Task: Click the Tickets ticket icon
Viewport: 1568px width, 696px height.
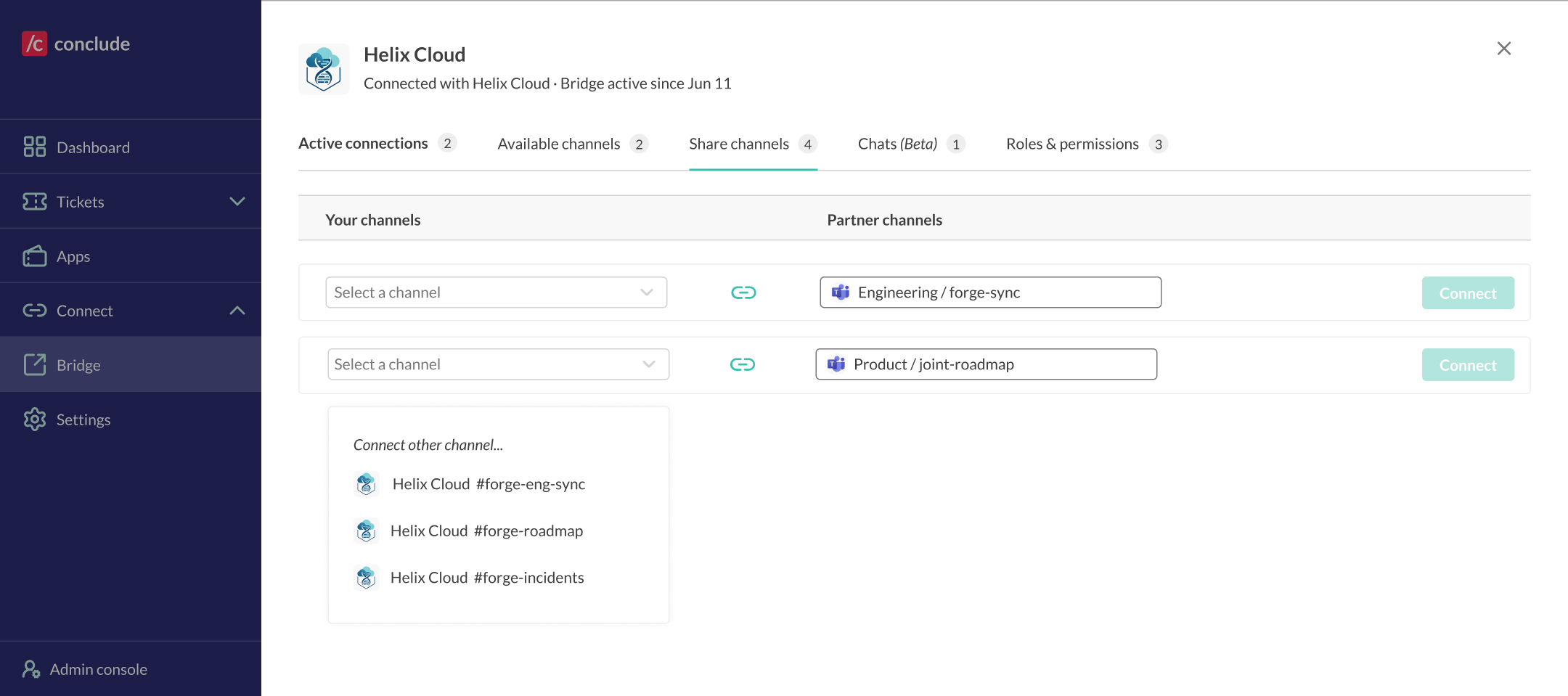Action: (x=35, y=201)
